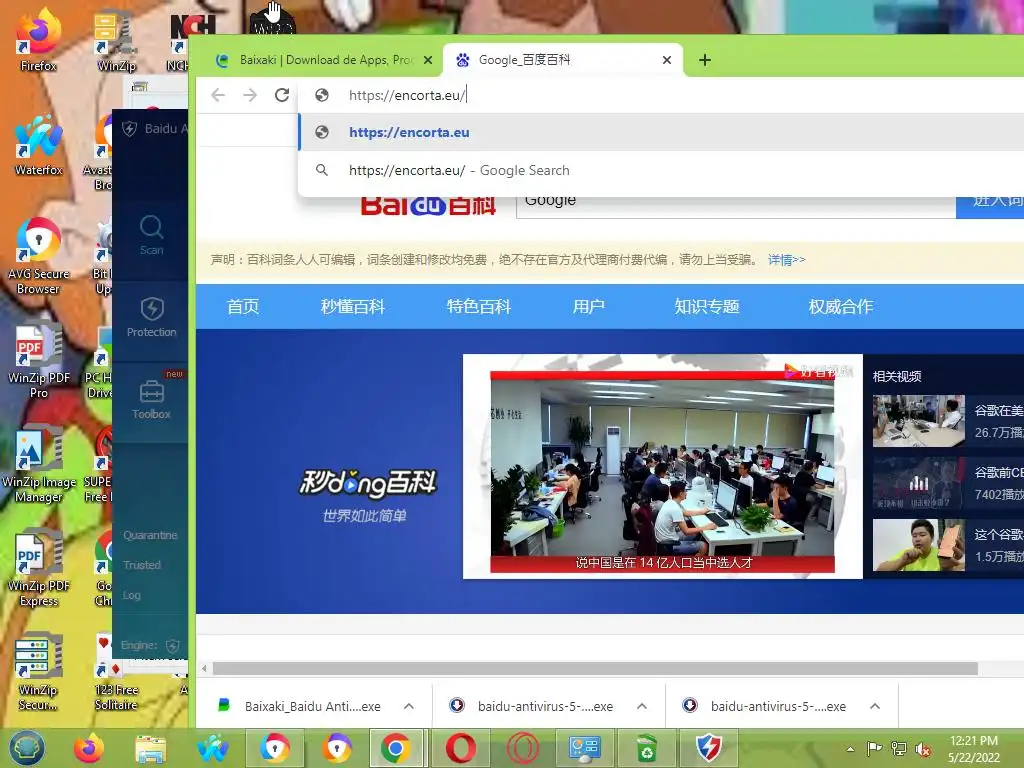1024x768 pixels.
Task: Reload the current page
Action: [281, 95]
